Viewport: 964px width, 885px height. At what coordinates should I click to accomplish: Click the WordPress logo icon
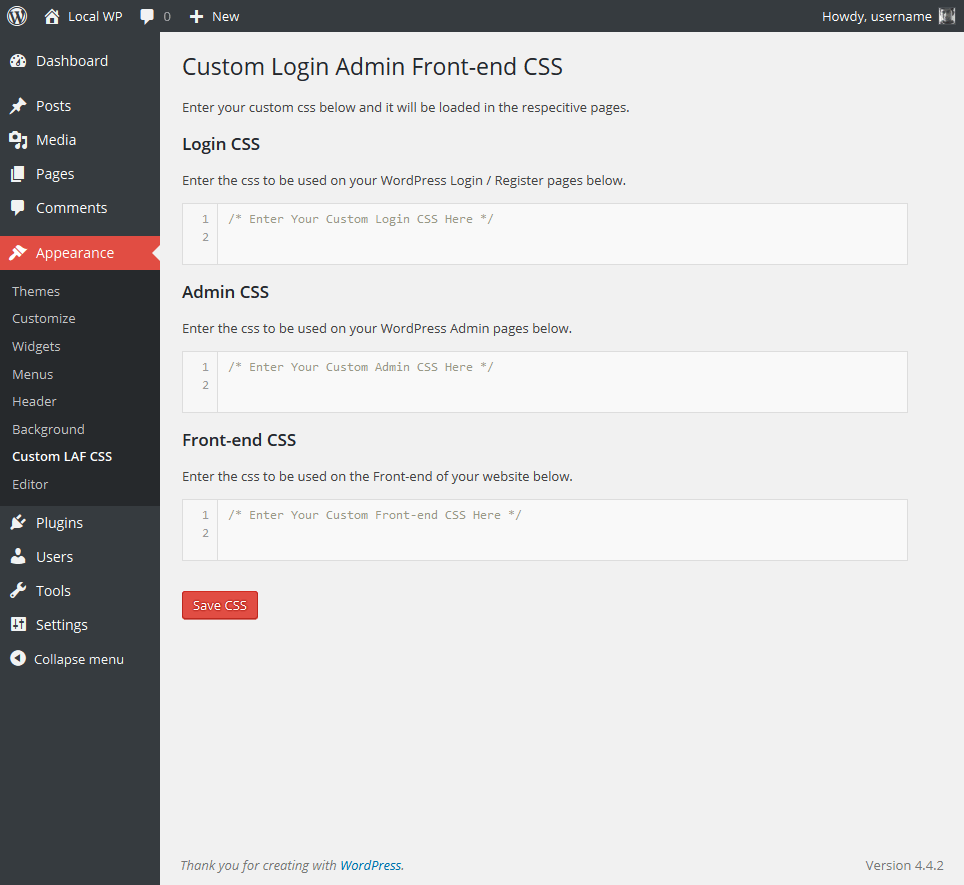(x=17, y=16)
